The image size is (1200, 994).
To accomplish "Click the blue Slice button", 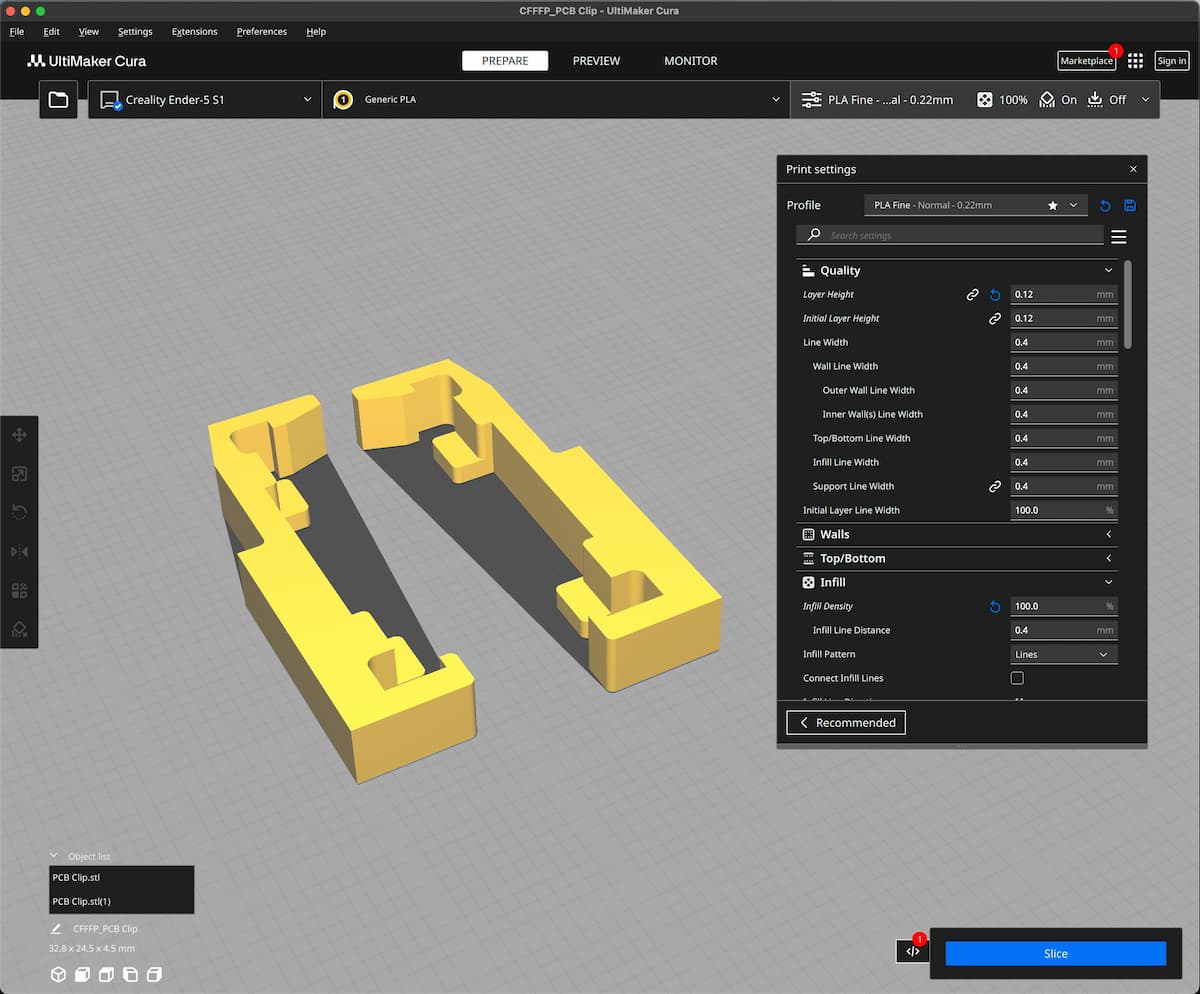I will click(1056, 954).
